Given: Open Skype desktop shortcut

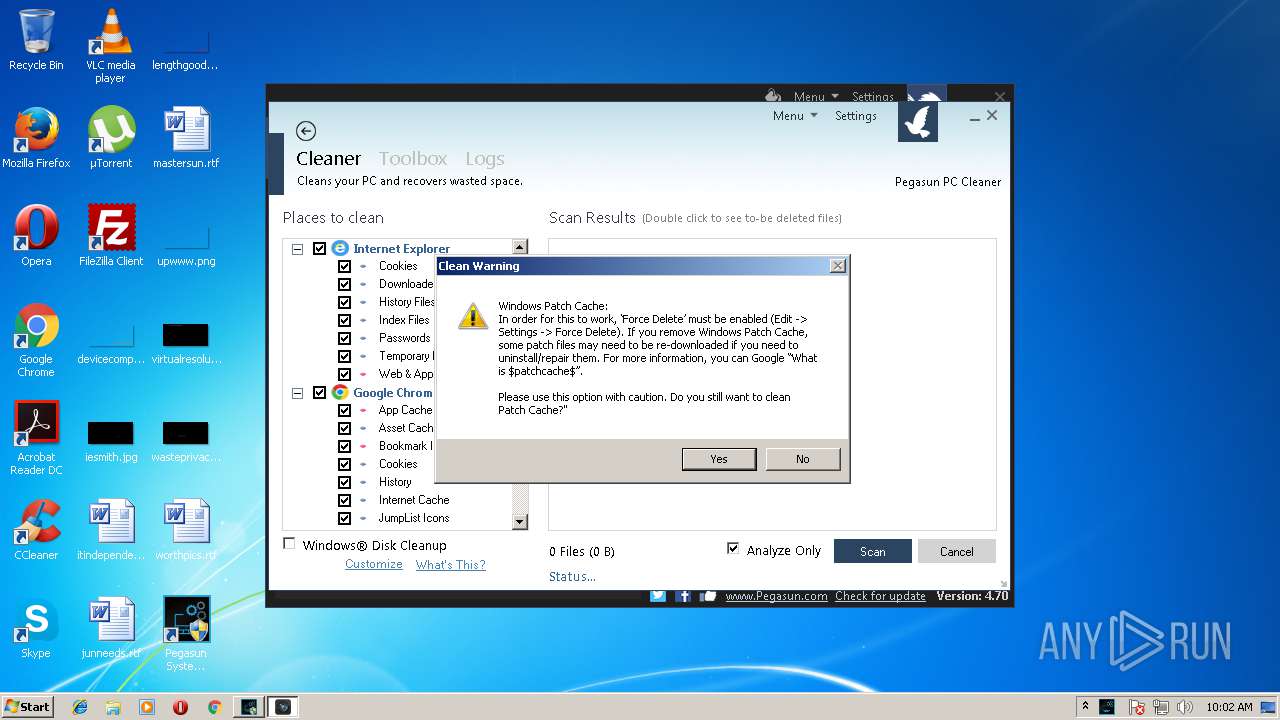Looking at the screenshot, I should point(36,628).
